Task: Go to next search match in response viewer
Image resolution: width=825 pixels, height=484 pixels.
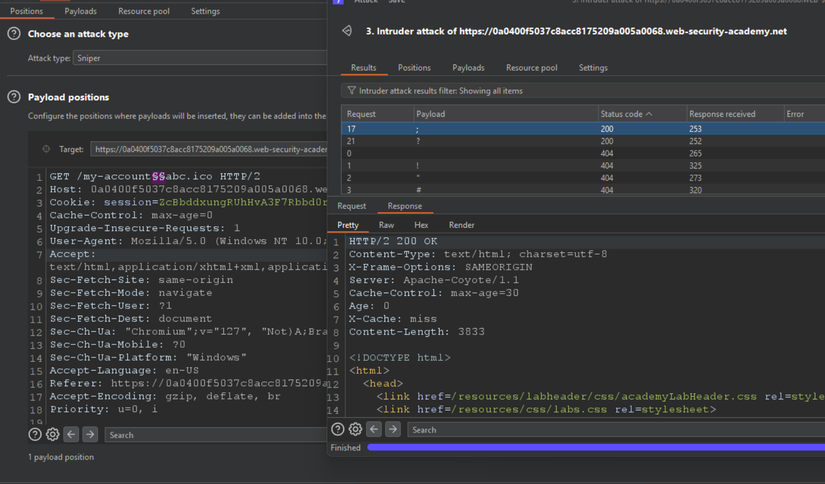Action: coord(393,429)
